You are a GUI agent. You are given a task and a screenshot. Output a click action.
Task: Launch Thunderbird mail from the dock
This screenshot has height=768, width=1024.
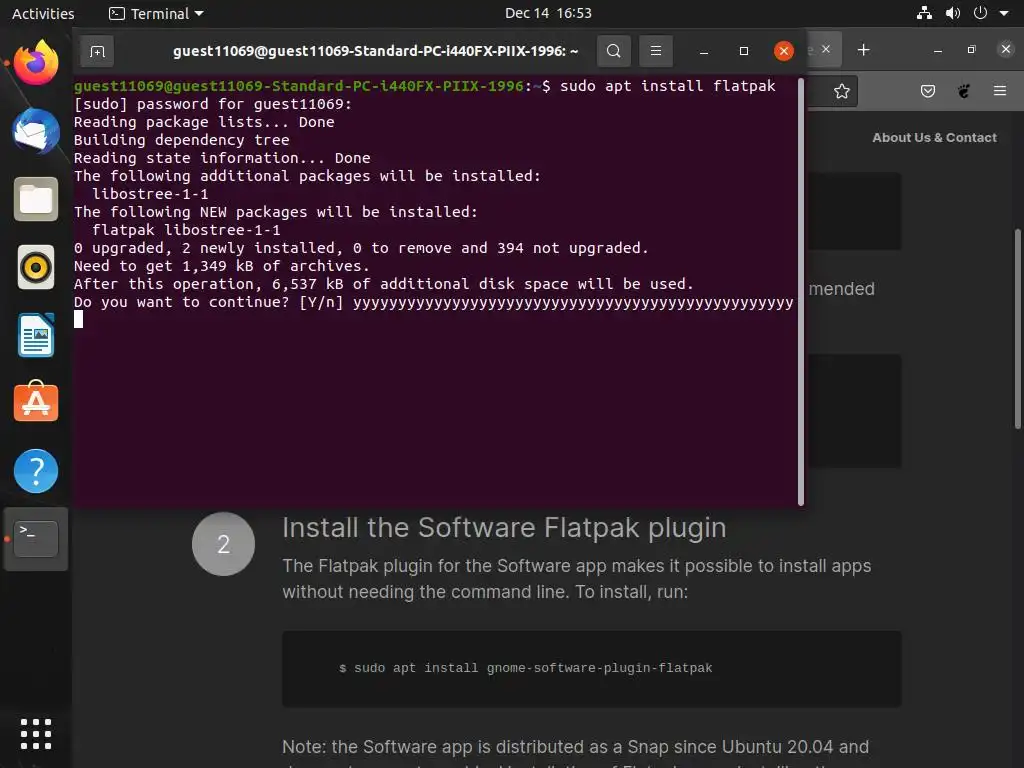click(x=36, y=131)
